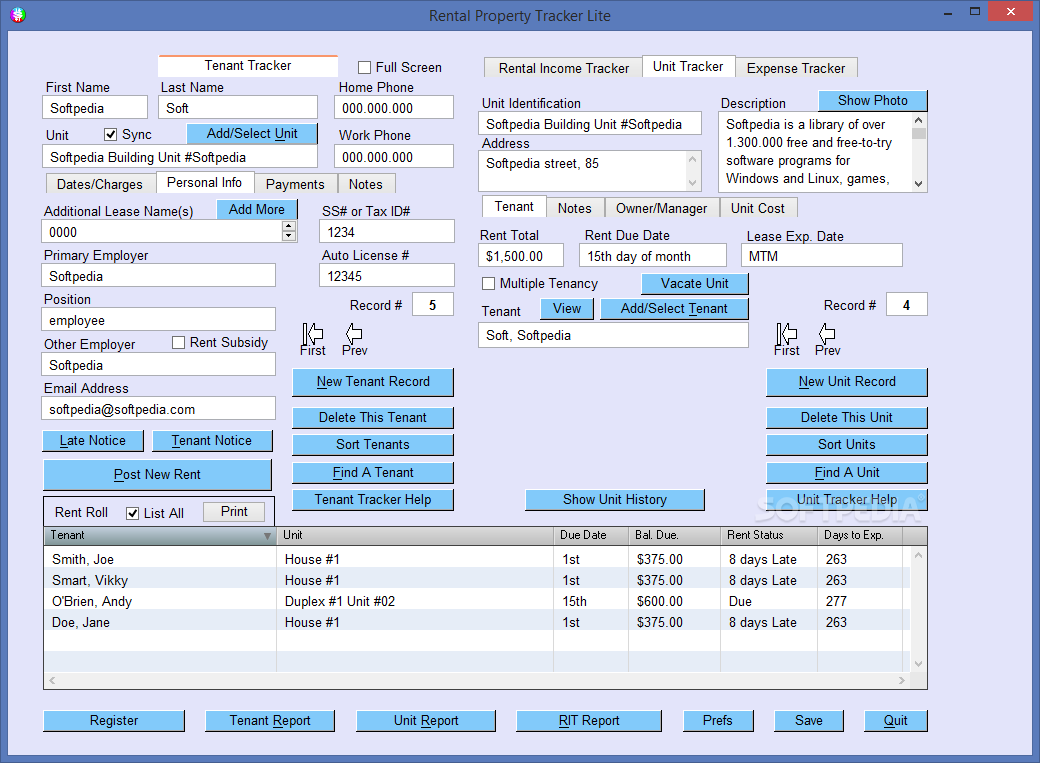Open Personal Info tab
The height and width of the screenshot is (763, 1040).
pos(204,182)
